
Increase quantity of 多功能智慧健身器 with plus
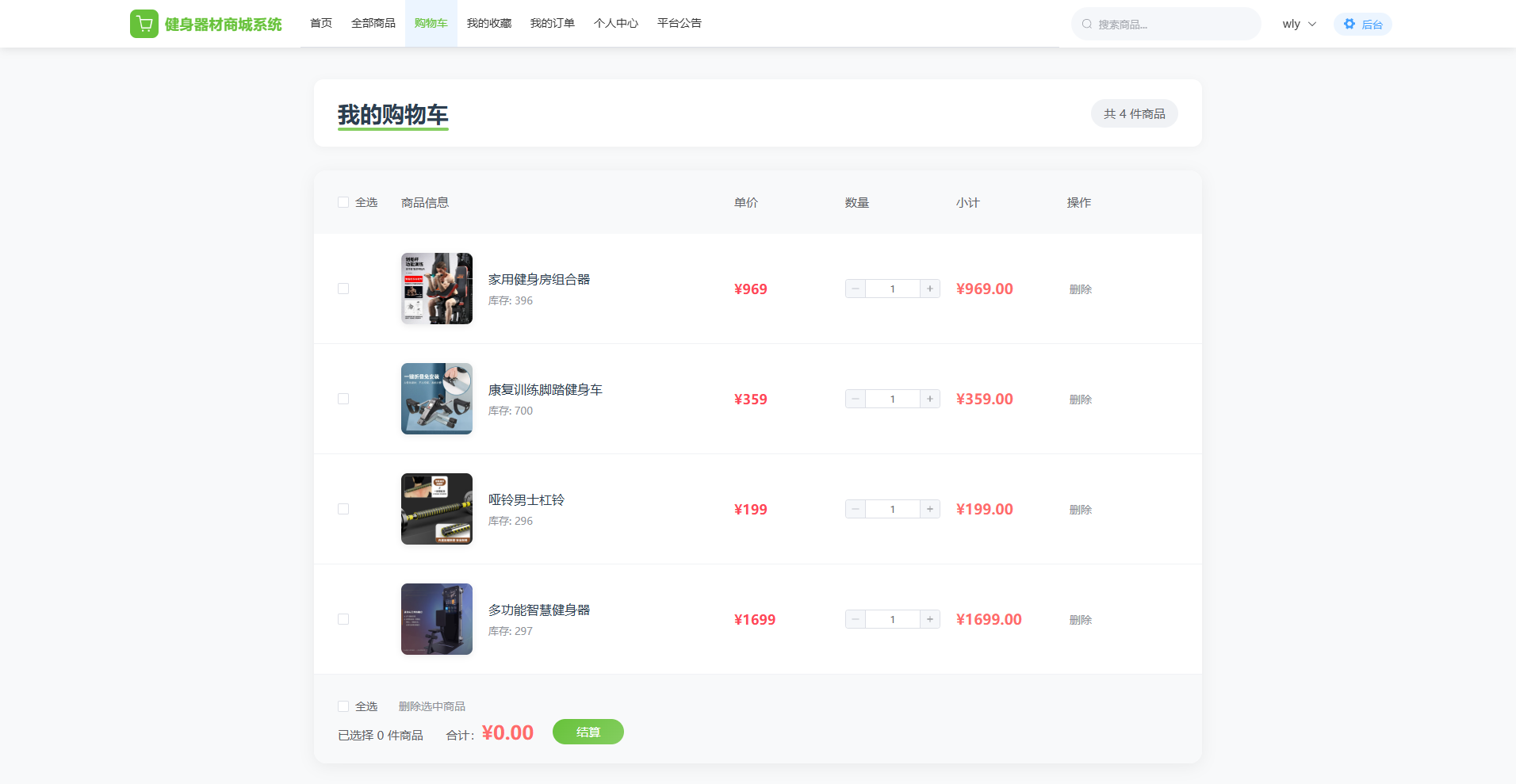click(930, 619)
